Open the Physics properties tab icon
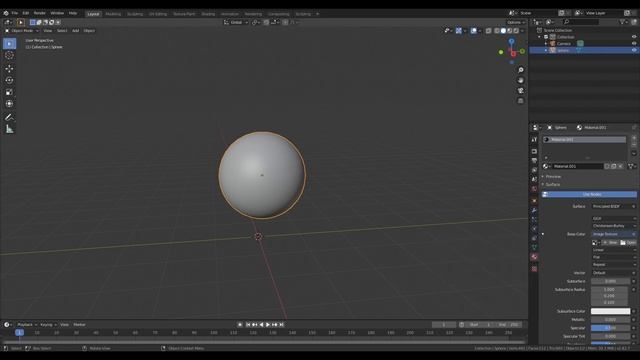640x360 pixels. pos(534,229)
